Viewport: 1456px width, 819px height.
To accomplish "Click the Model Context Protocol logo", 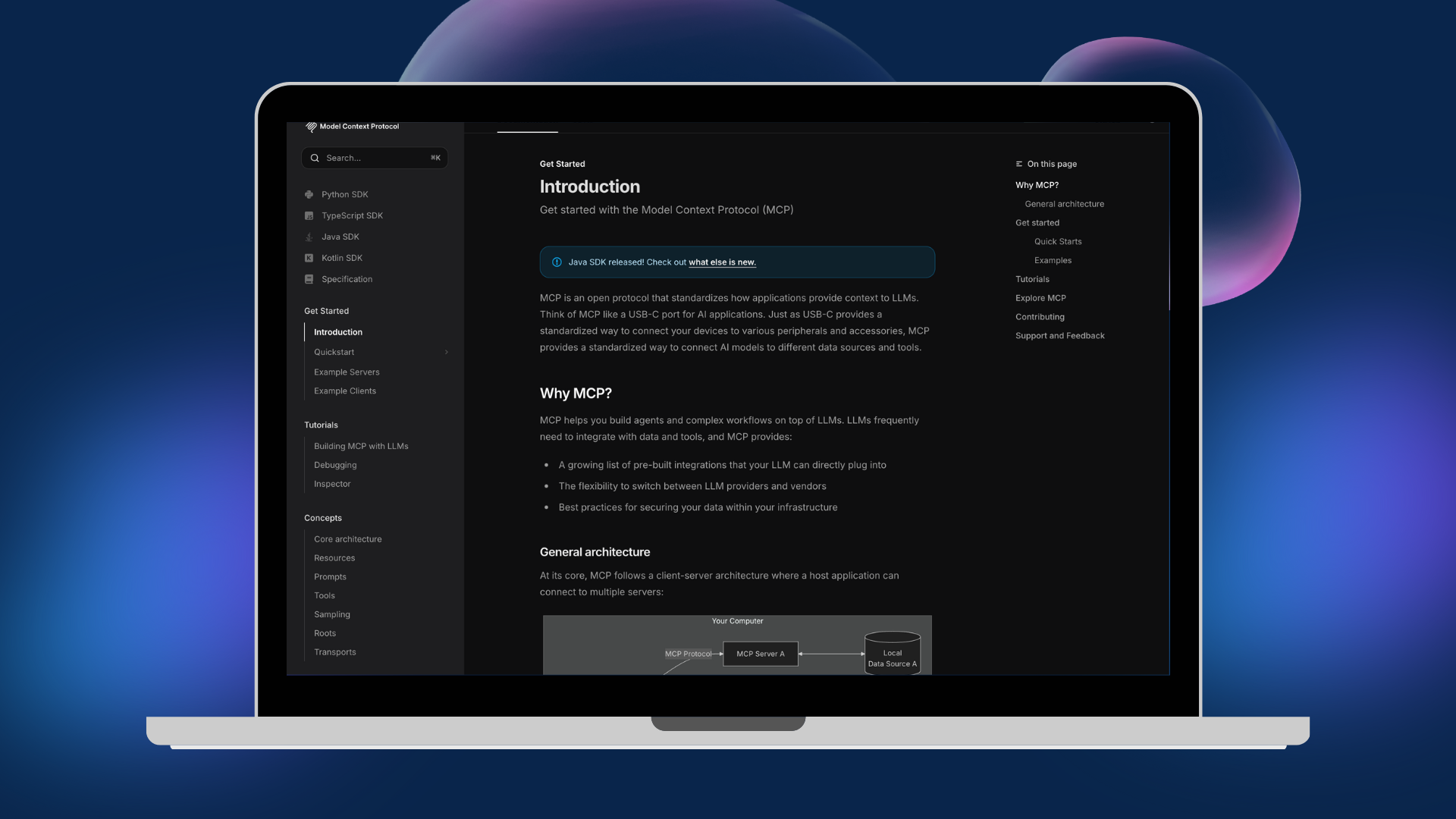I will pos(311,127).
